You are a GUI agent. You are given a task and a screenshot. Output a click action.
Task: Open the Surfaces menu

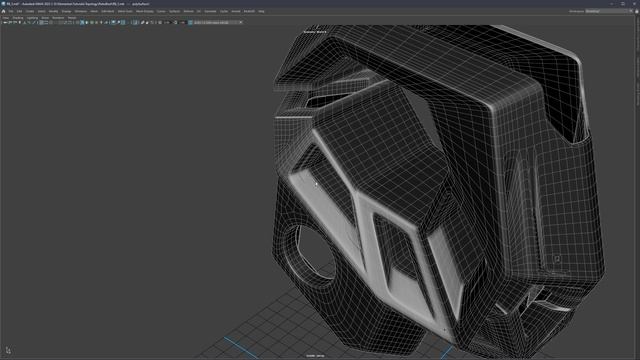coord(174,11)
